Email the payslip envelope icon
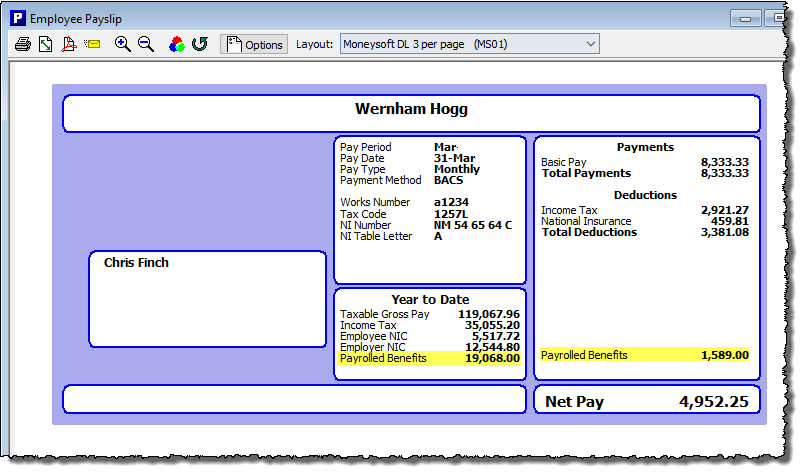Screen dimensions: 805x476 click(92, 44)
